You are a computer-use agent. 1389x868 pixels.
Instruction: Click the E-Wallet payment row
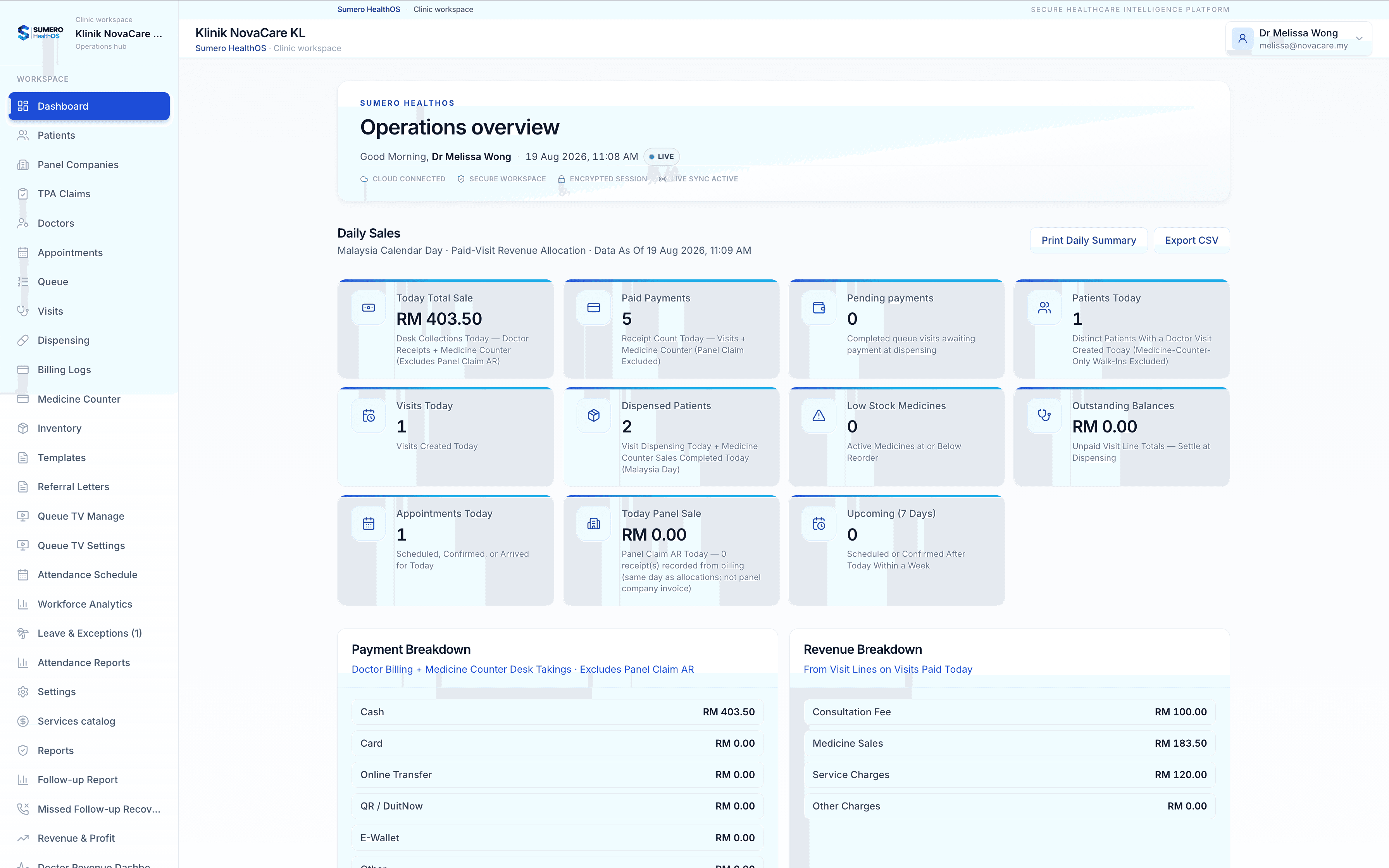(x=557, y=837)
